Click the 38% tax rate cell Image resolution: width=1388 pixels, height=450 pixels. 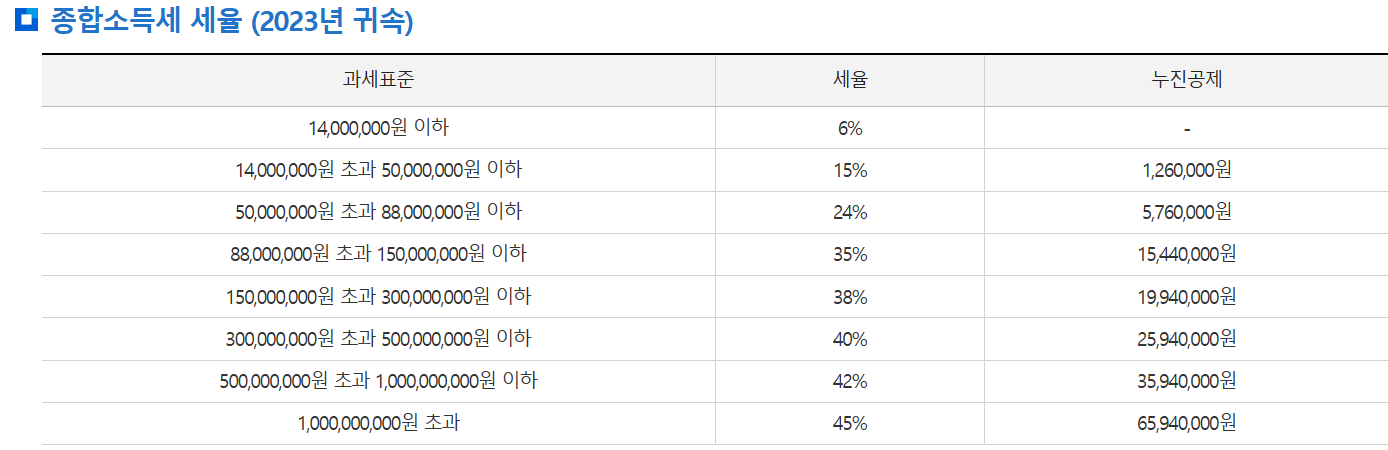850,297
